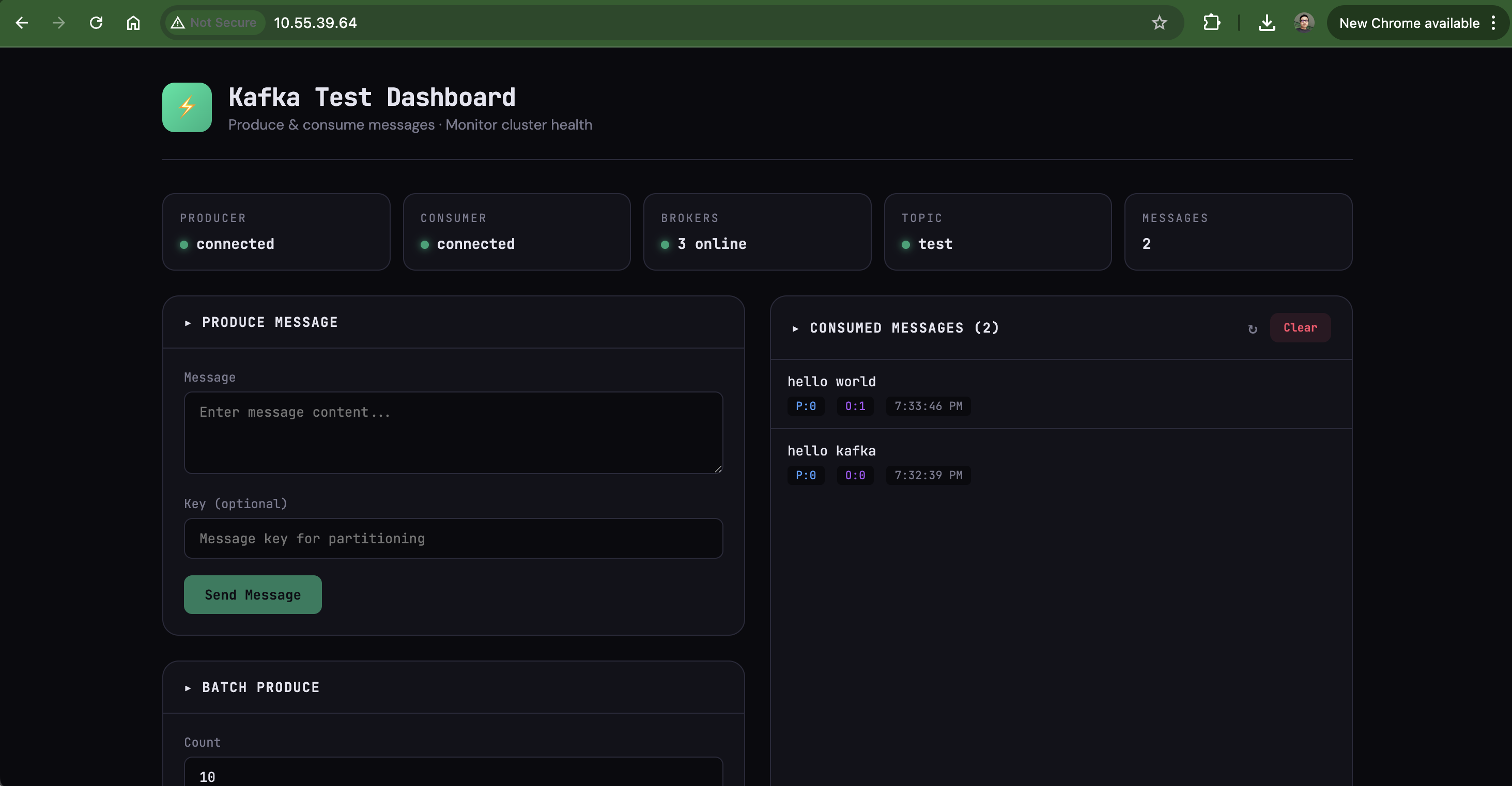Screen dimensions: 1512x786
Task: Click the Not Secure warning badge
Action: click(x=213, y=23)
